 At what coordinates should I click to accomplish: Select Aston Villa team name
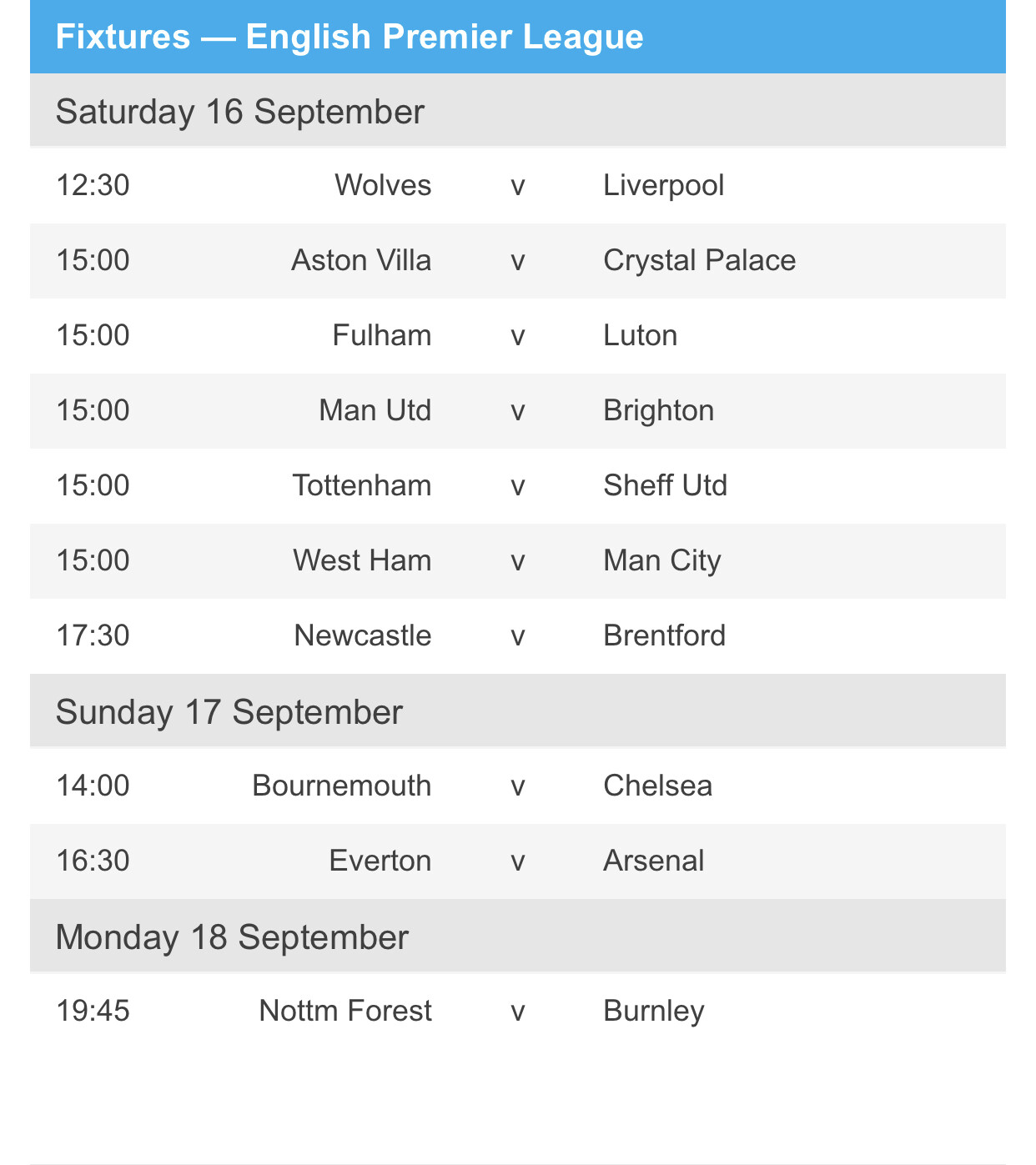coord(361,260)
